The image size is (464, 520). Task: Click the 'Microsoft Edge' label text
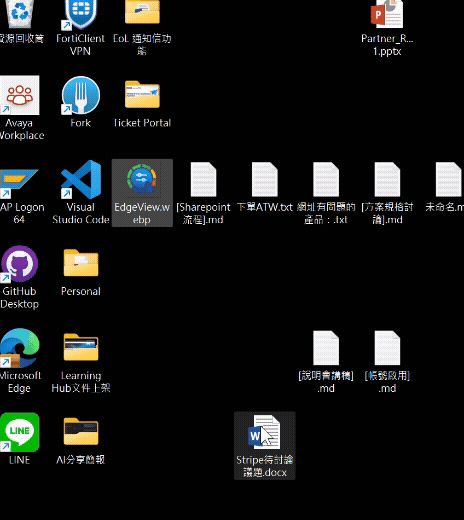(x=19, y=382)
